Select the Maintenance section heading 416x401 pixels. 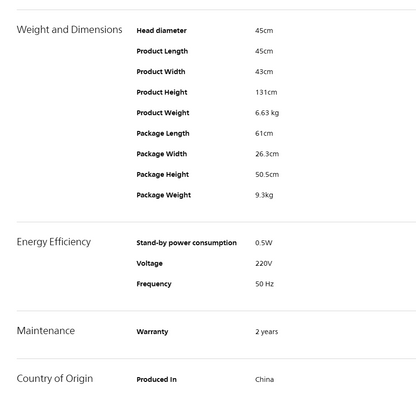pos(46,331)
